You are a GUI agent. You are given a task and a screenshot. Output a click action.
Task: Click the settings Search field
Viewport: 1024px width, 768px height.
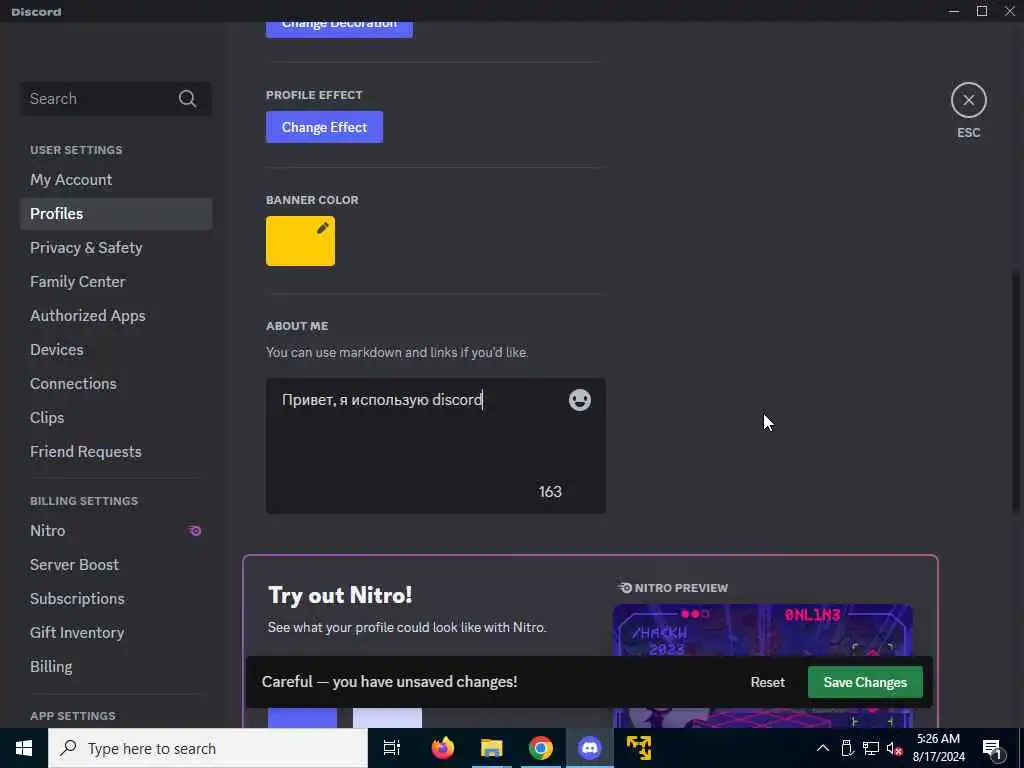[x=116, y=99]
